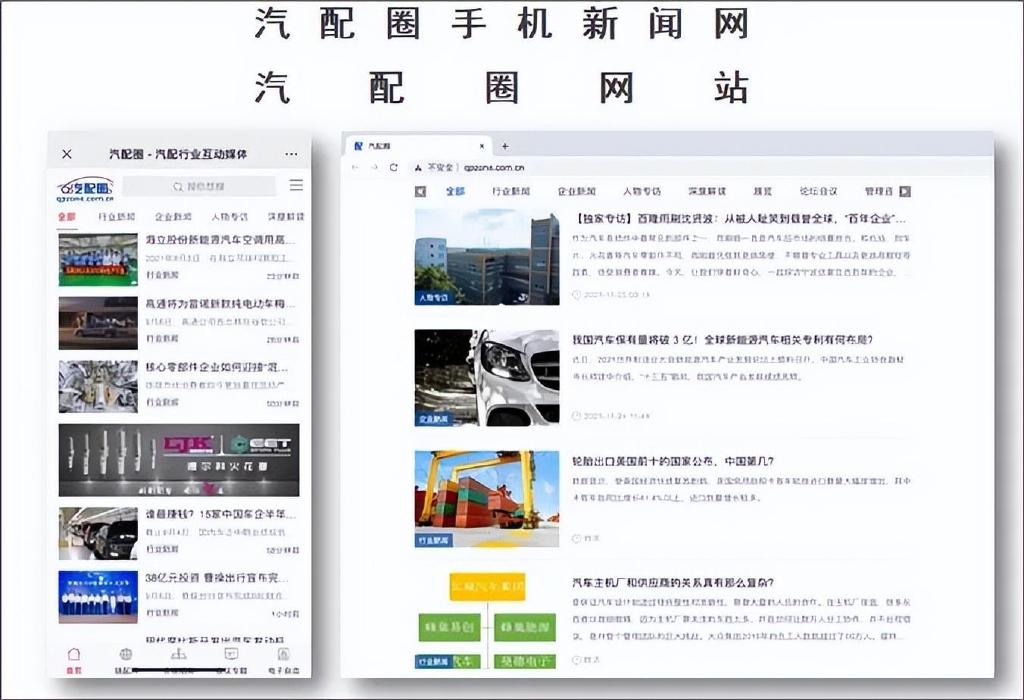Open mobile article starting with 核心零部件企业
Screen dimensions: 1024x700
(x=217, y=367)
